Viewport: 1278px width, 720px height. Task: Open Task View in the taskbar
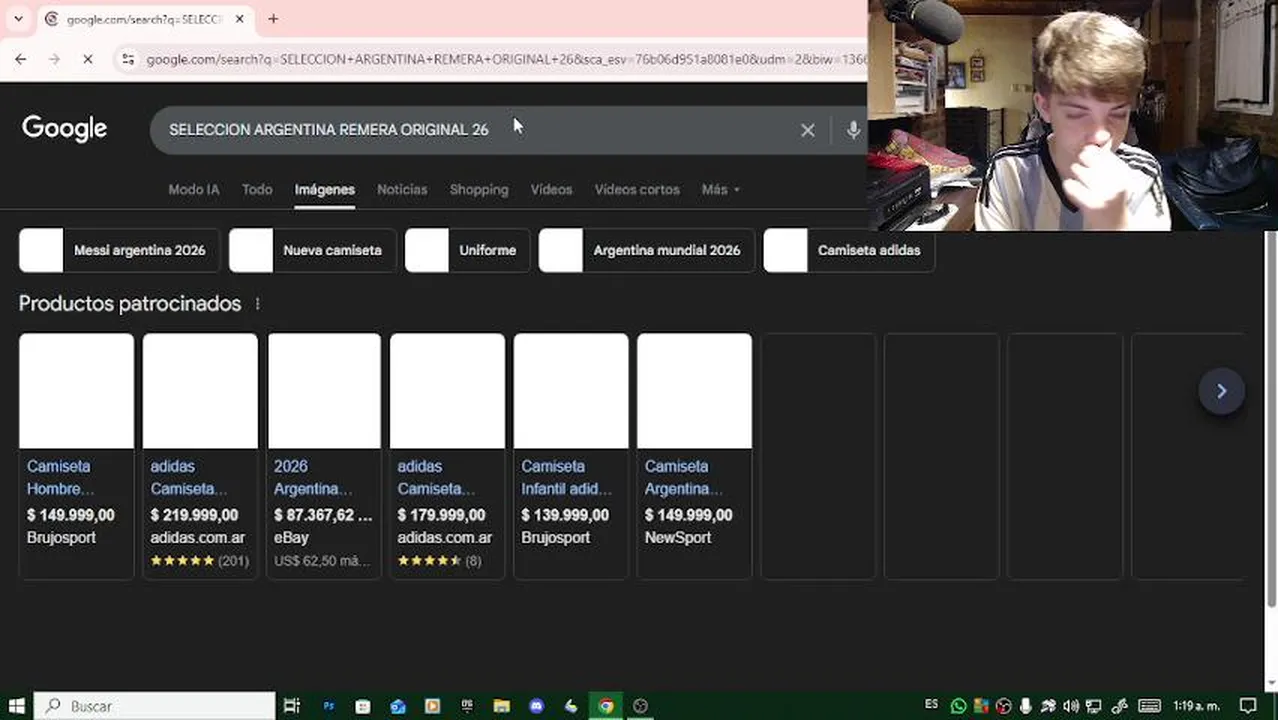tap(292, 706)
